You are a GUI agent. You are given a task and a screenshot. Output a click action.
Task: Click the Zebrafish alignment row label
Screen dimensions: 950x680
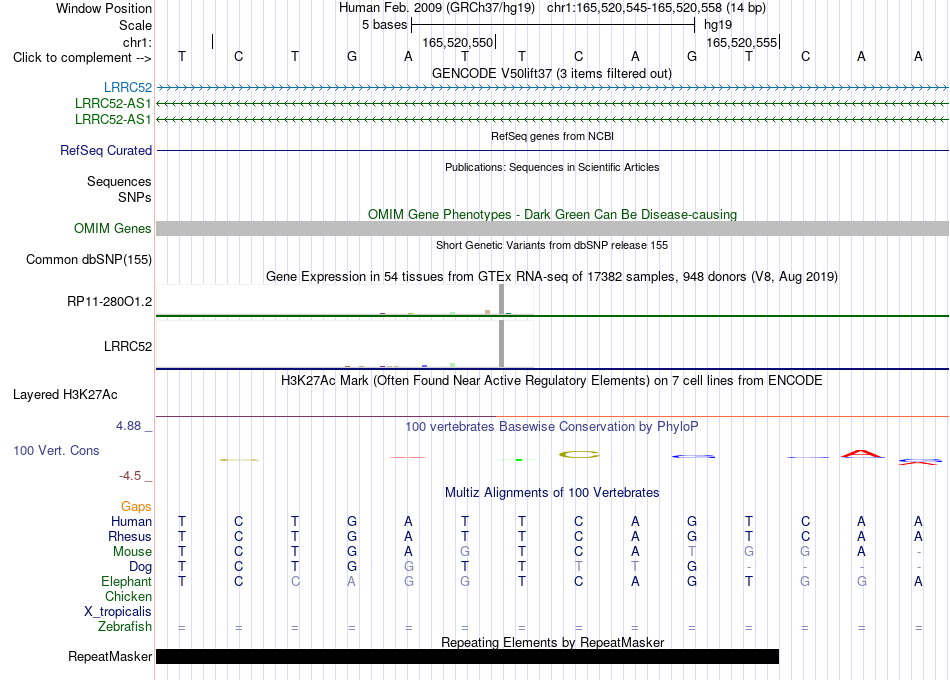point(125,627)
